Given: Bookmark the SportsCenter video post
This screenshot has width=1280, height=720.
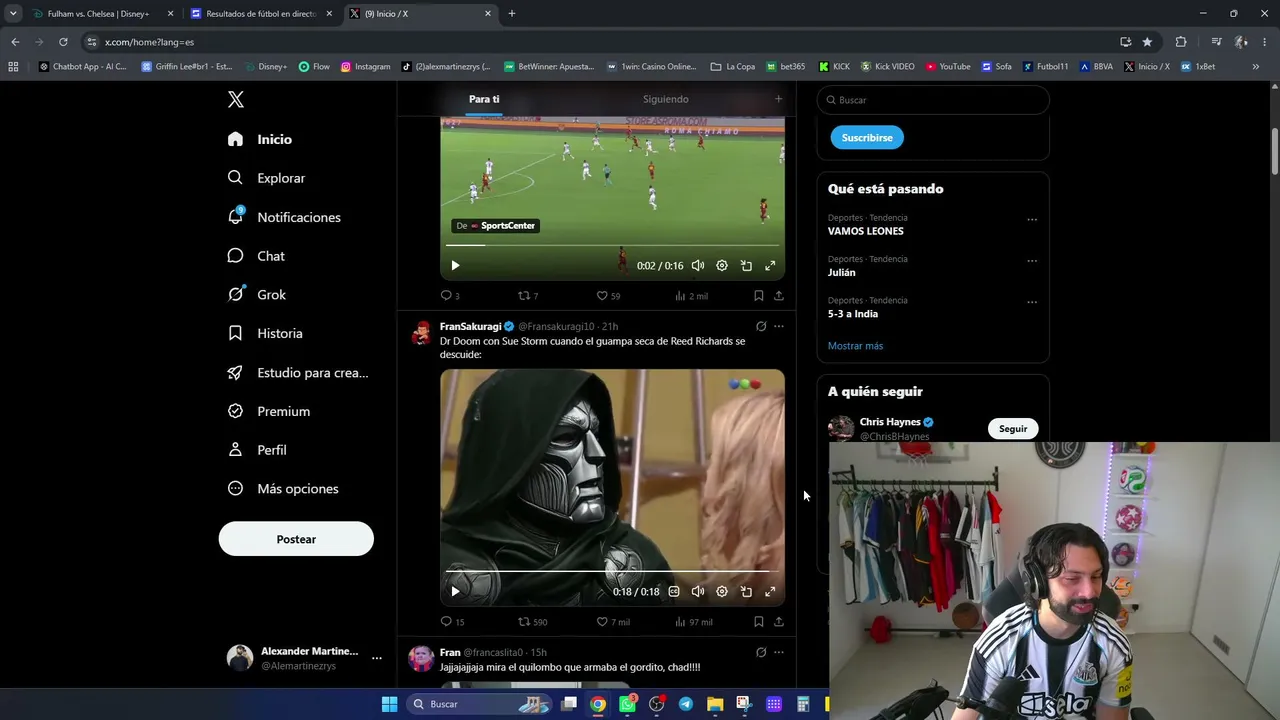Looking at the screenshot, I should (759, 296).
